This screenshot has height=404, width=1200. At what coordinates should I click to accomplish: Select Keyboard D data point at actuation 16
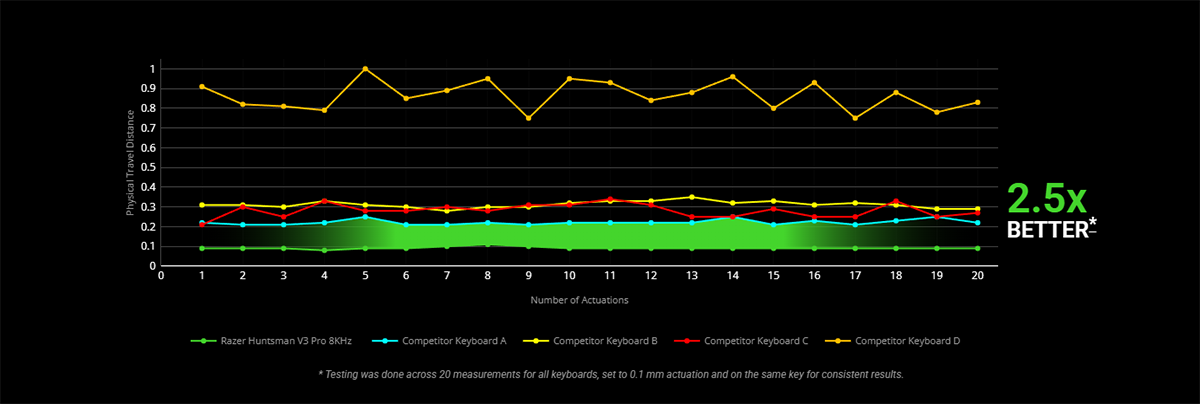click(814, 82)
